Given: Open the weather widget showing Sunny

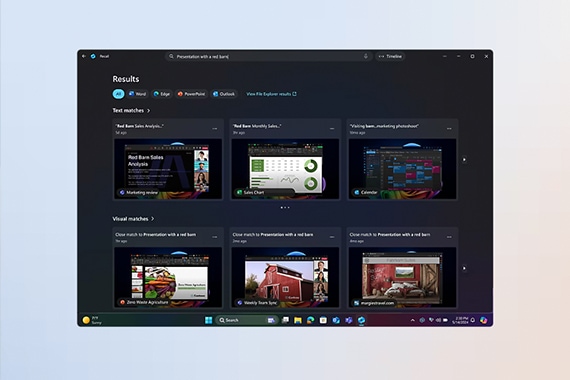Looking at the screenshot, I should pyautogui.click(x=92, y=320).
